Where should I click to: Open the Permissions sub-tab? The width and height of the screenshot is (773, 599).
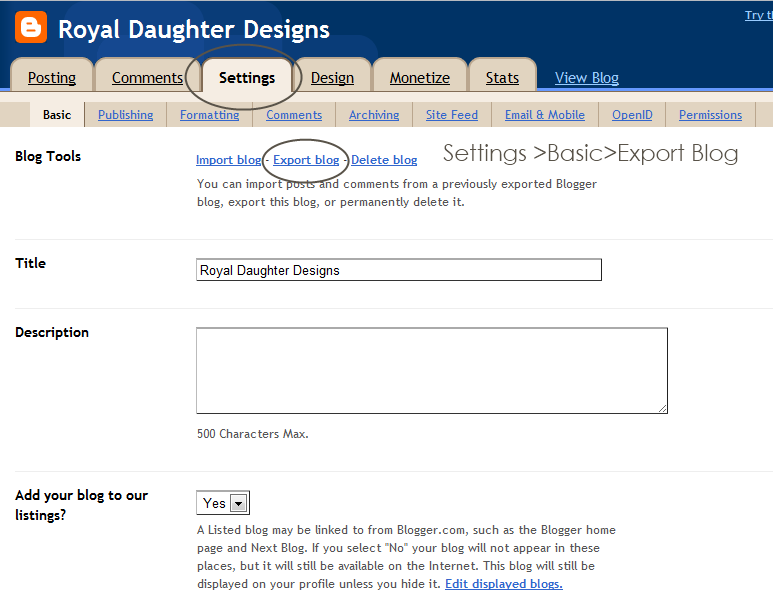(x=710, y=115)
